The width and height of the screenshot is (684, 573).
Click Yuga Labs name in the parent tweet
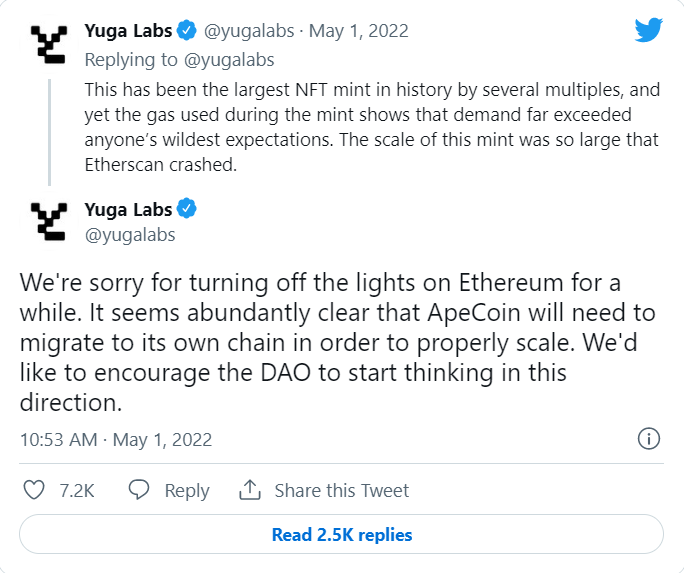(128, 30)
